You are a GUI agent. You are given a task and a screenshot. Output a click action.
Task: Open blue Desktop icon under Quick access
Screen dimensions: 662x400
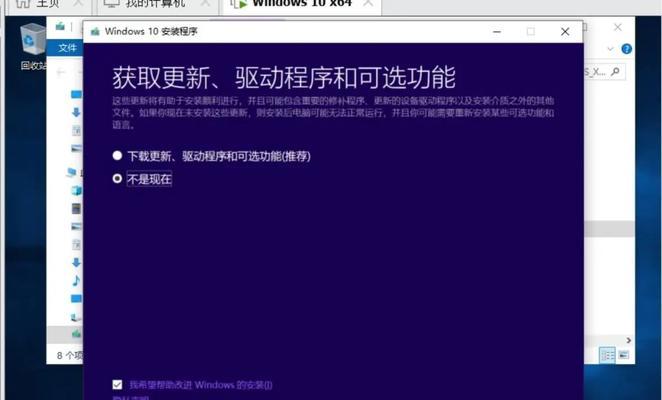(76, 94)
